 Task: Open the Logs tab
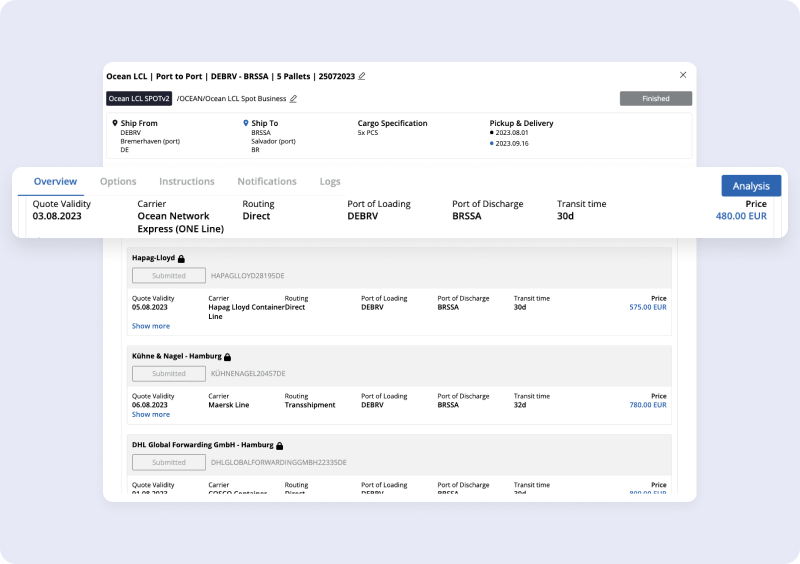(x=330, y=181)
